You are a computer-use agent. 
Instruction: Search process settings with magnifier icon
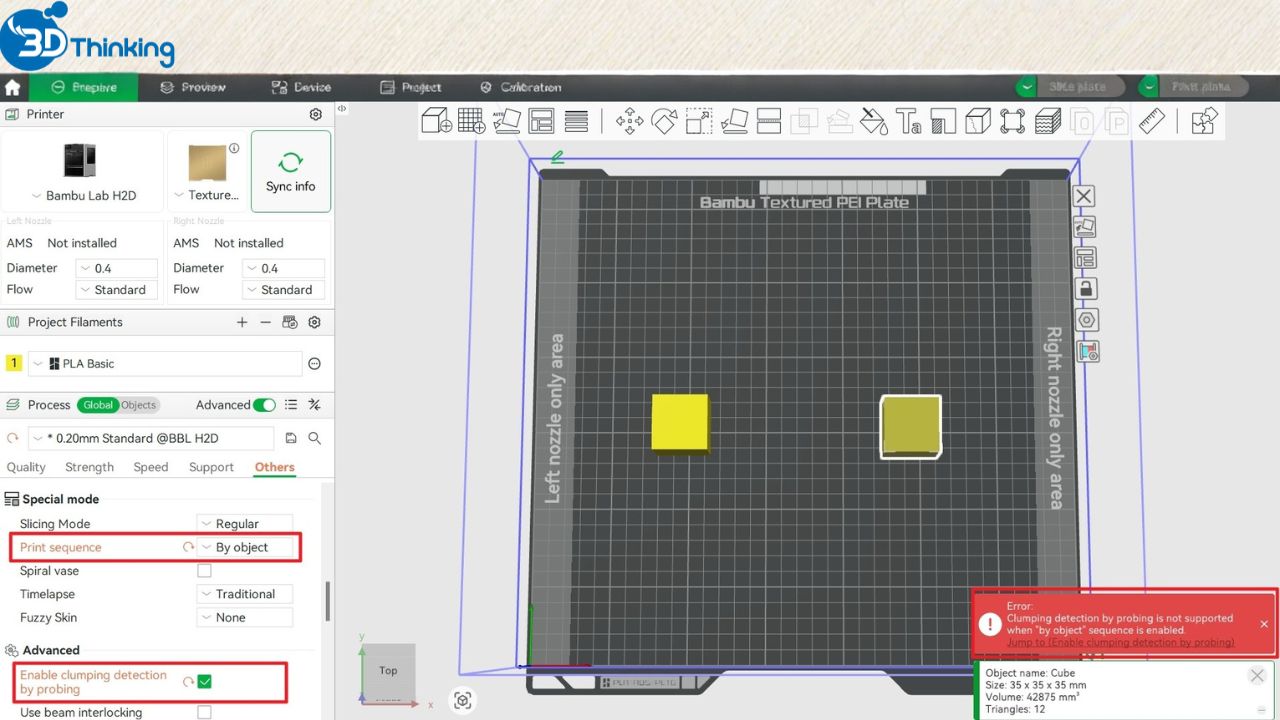click(x=314, y=438)
